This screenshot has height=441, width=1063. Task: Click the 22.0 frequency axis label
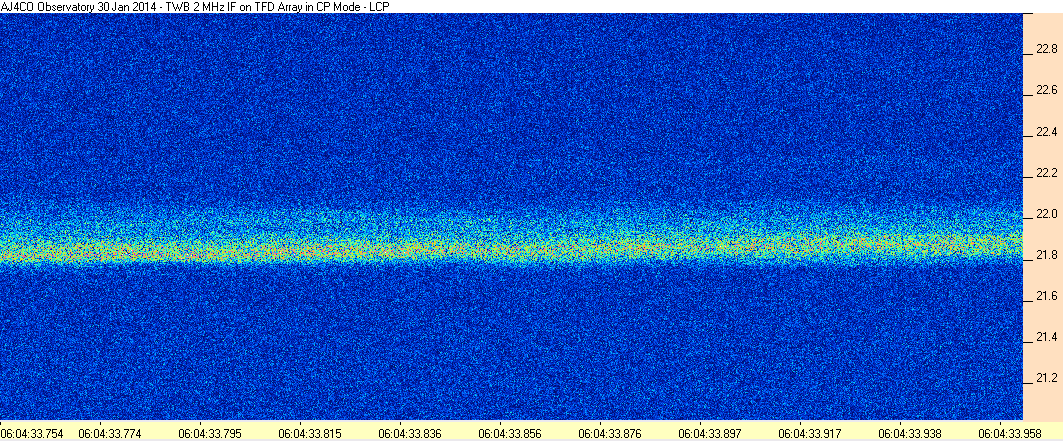point(1047,214)
